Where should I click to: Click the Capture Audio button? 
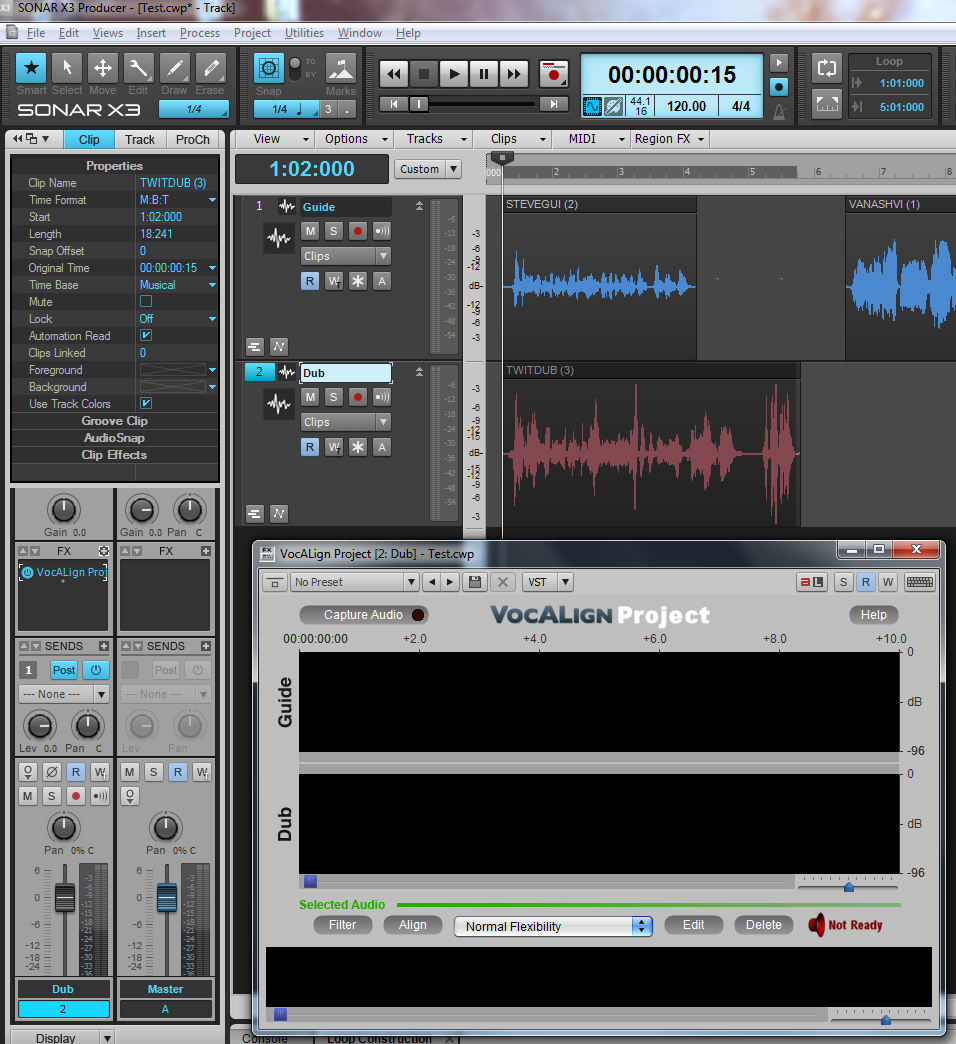pos(363,615)
